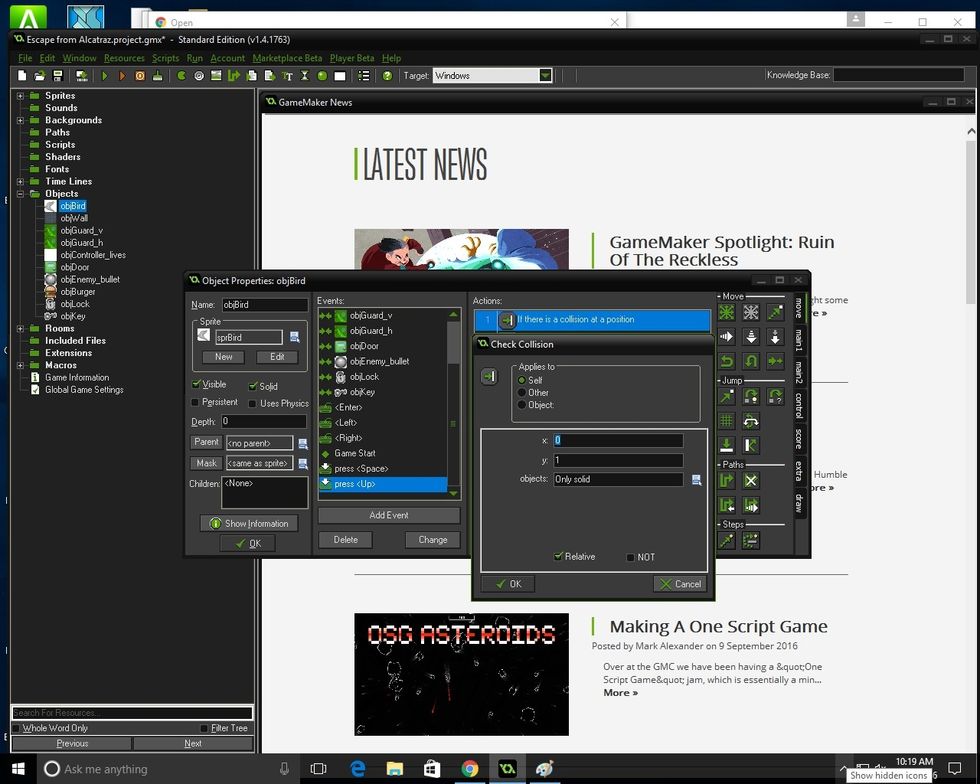
Task: Select the Move Fixed action under Move
Action: coord(726,312)
